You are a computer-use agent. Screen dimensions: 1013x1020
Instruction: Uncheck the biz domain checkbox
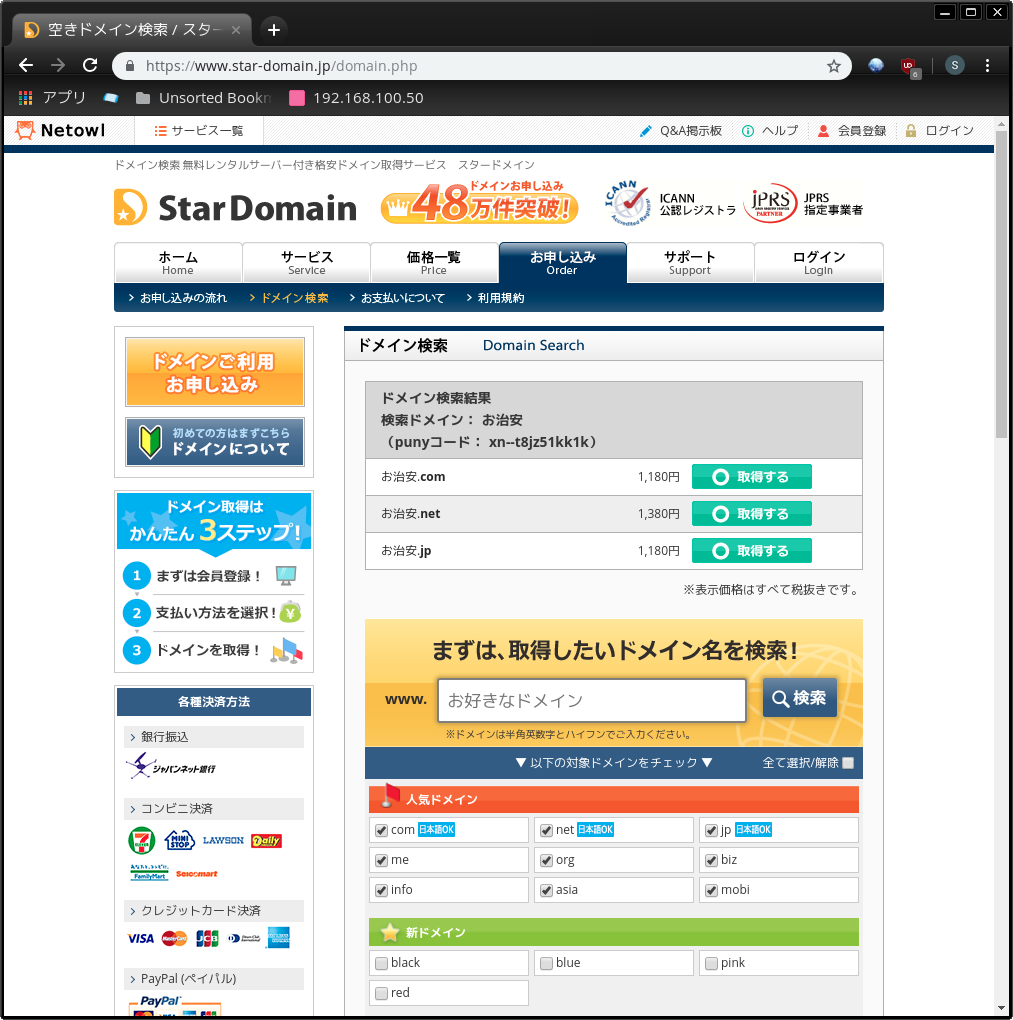711,861
